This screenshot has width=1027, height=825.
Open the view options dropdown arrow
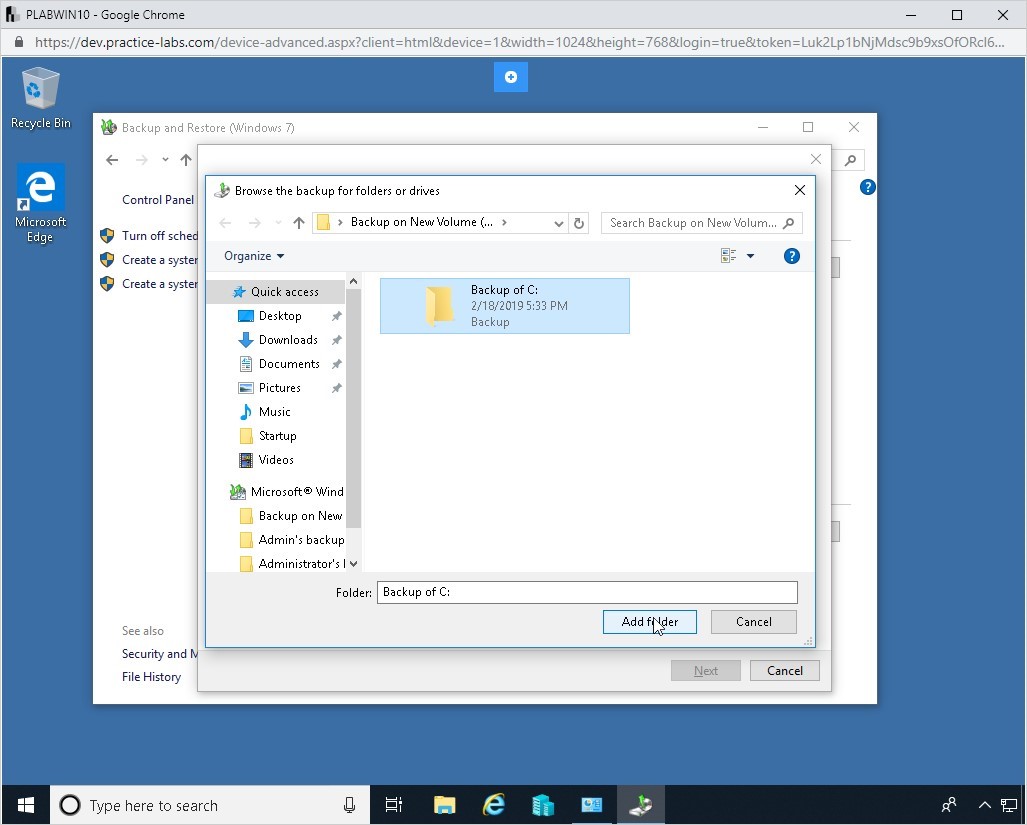[751, 256]
